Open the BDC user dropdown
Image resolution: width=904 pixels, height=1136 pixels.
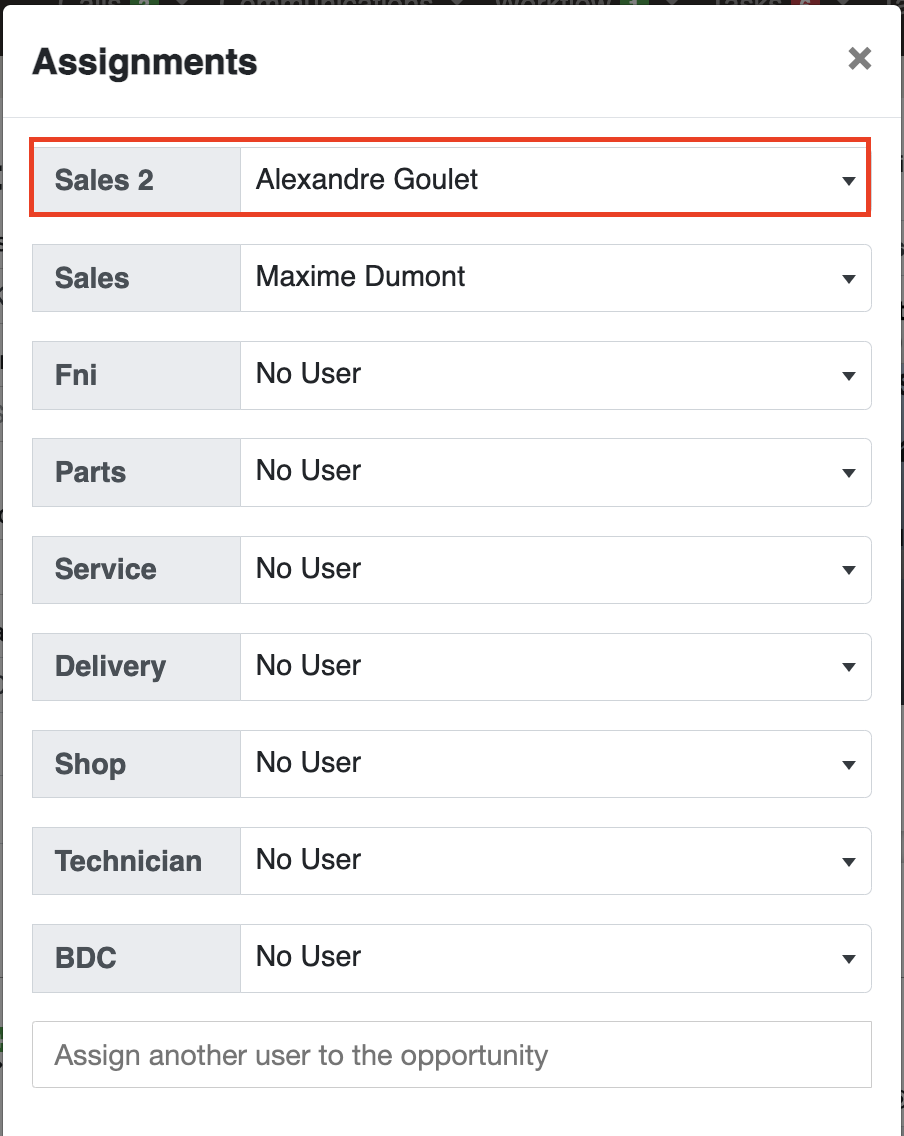(x=556, y=958)
